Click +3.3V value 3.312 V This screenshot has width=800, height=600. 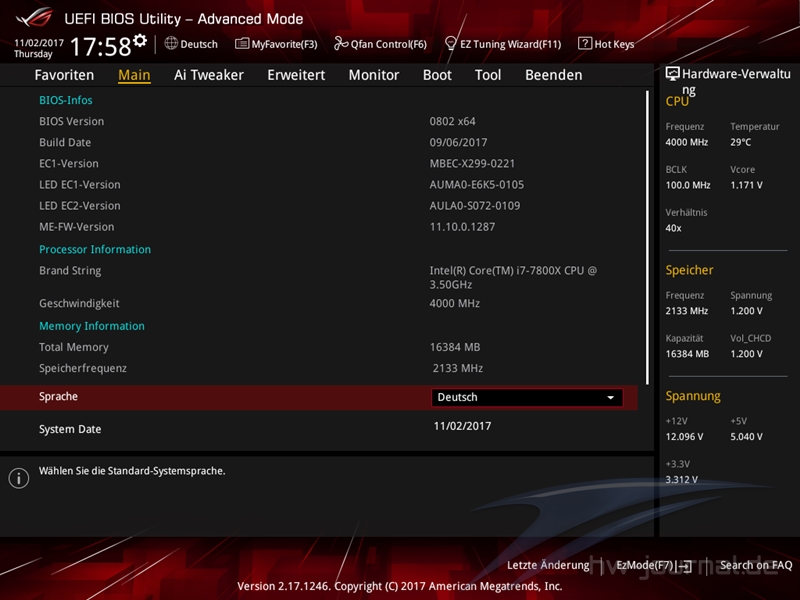pos(682,480)
